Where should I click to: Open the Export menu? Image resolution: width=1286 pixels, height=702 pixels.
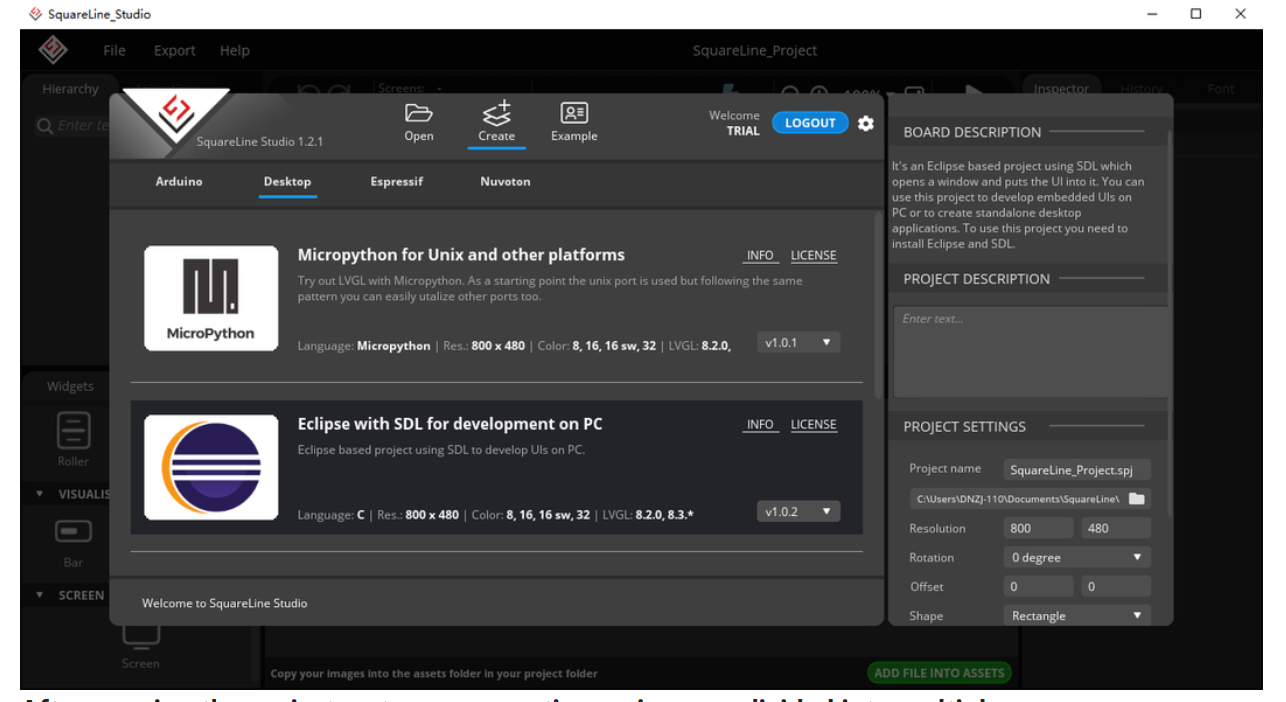[174, 50]
